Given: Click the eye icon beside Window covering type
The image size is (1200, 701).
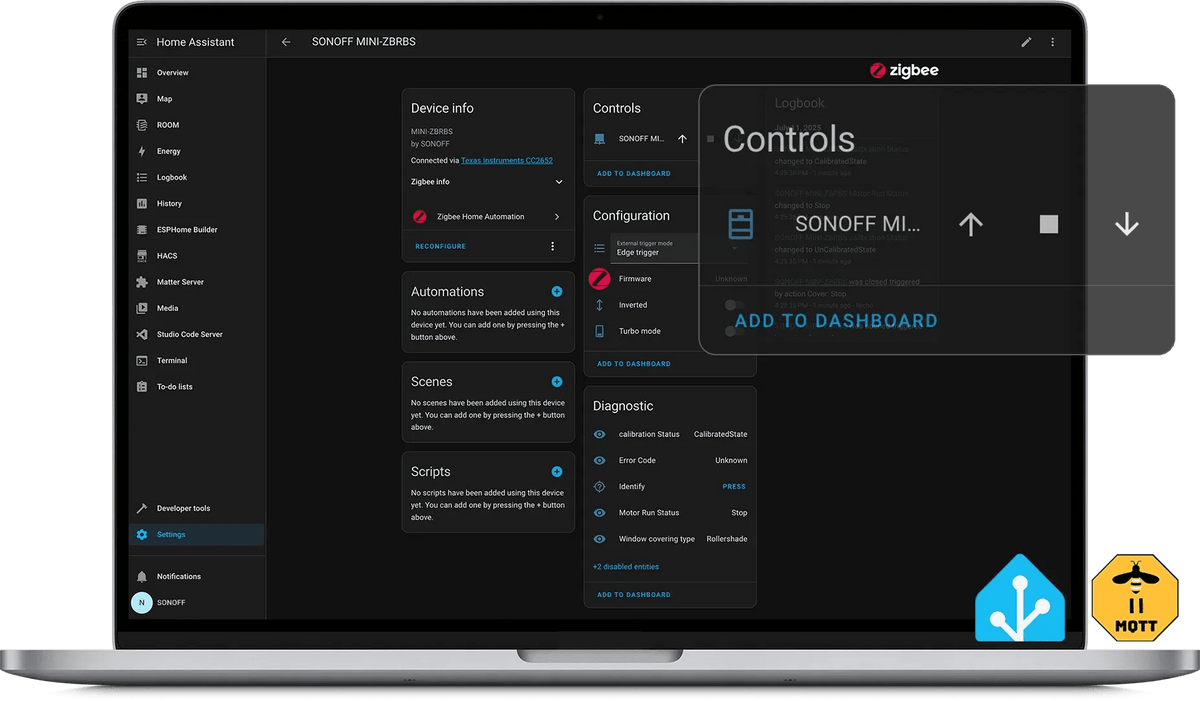Looking at the screenshot, I should [x=600, y=539].
